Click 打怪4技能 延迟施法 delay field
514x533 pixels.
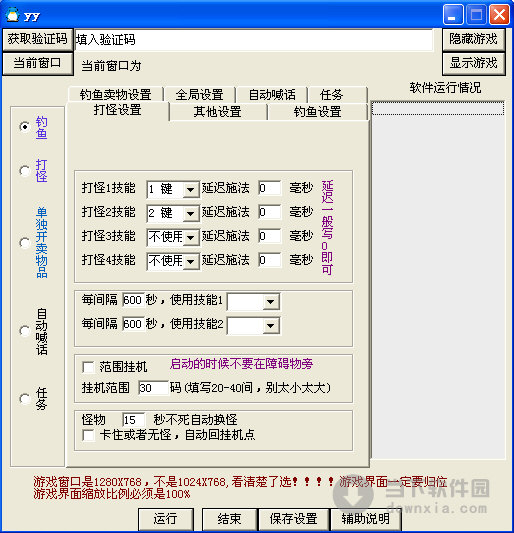coord(269,260)
